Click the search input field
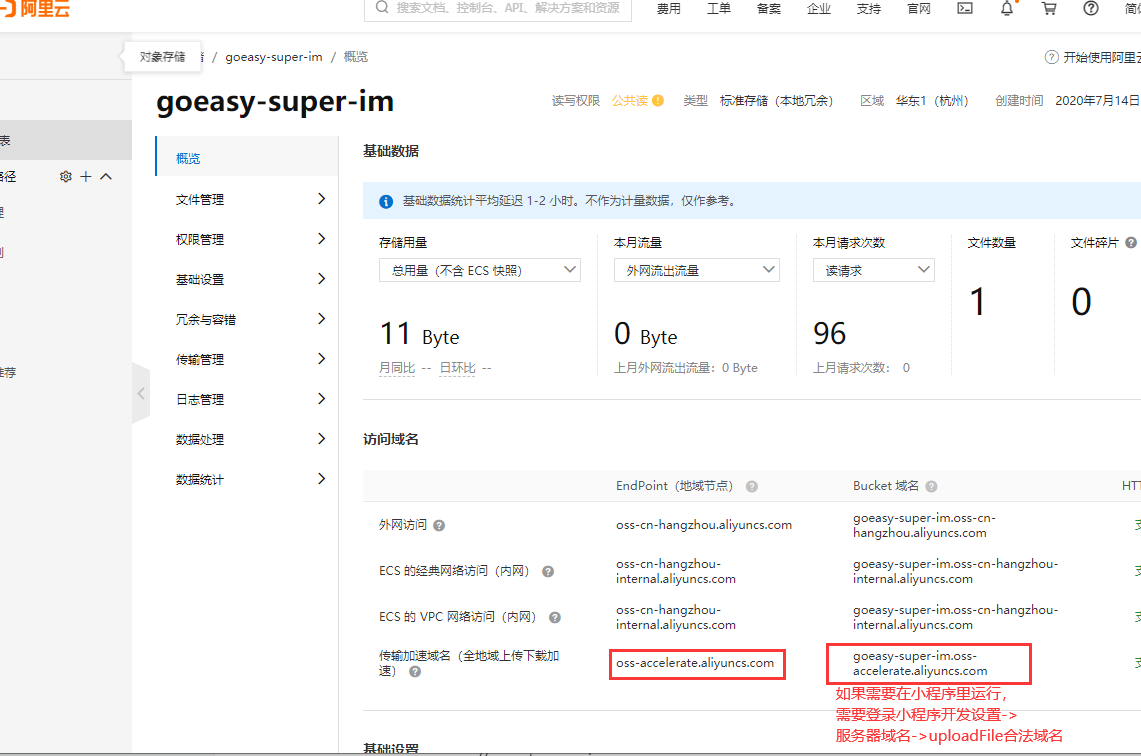 click(x=507, y=8)
